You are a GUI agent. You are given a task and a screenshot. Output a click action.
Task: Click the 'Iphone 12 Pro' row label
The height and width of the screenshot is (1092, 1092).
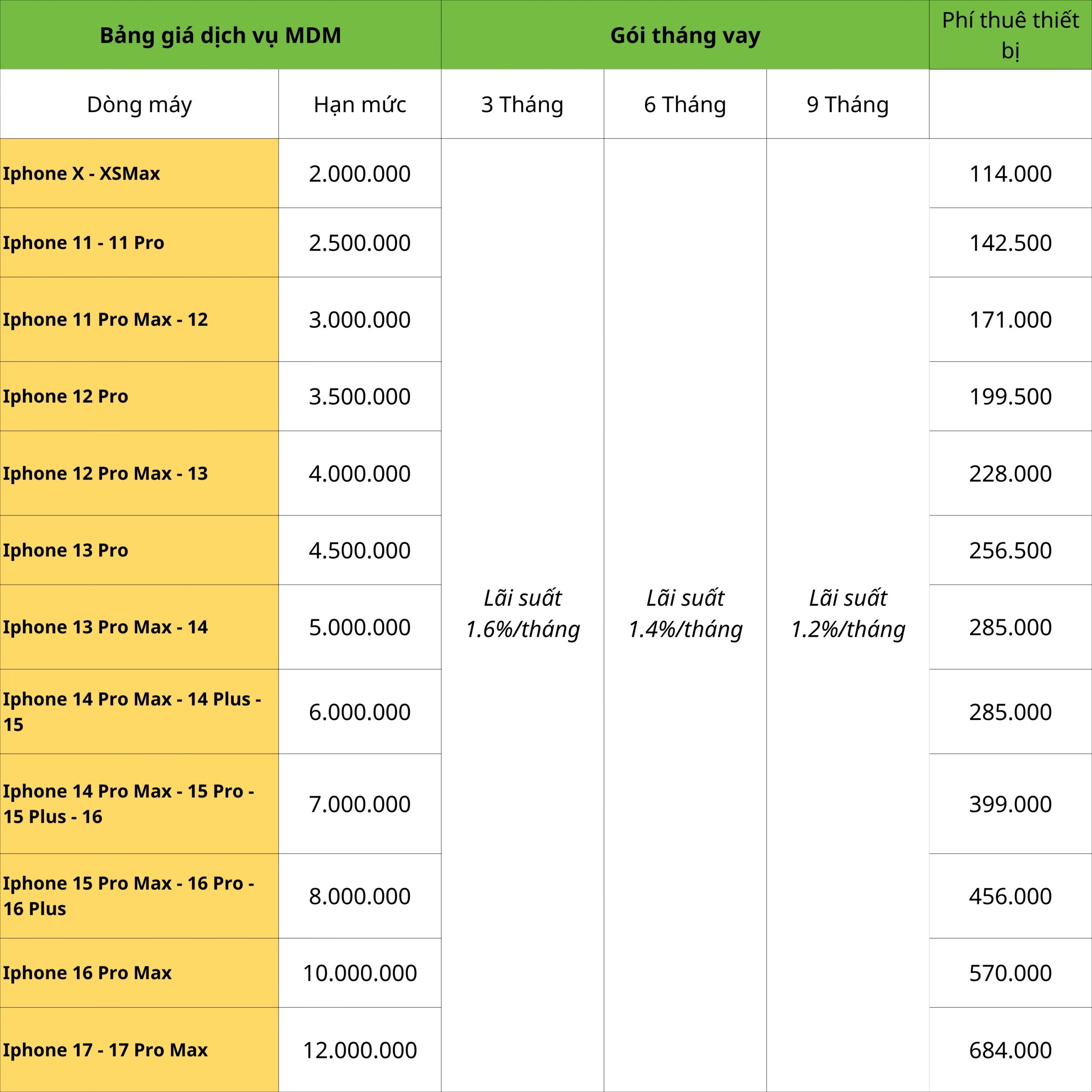[66, 396]
